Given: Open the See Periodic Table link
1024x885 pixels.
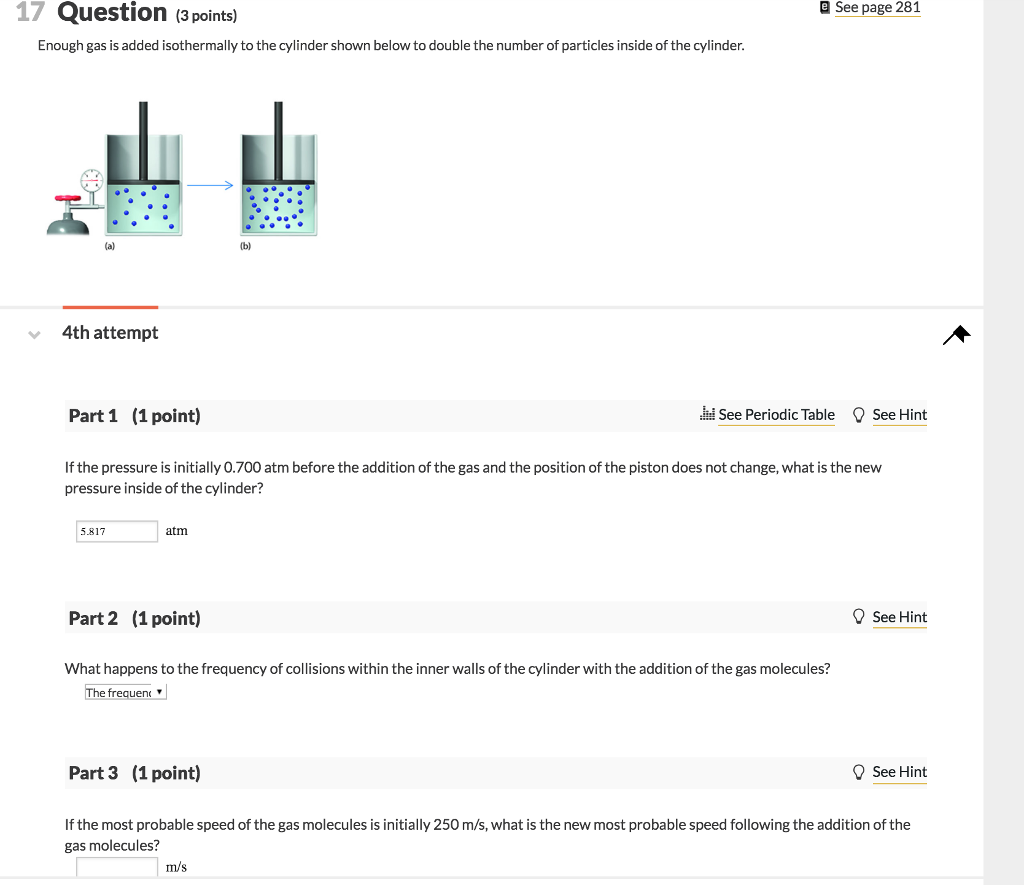Looking at the screenshot, I should (x=776, y=414).
